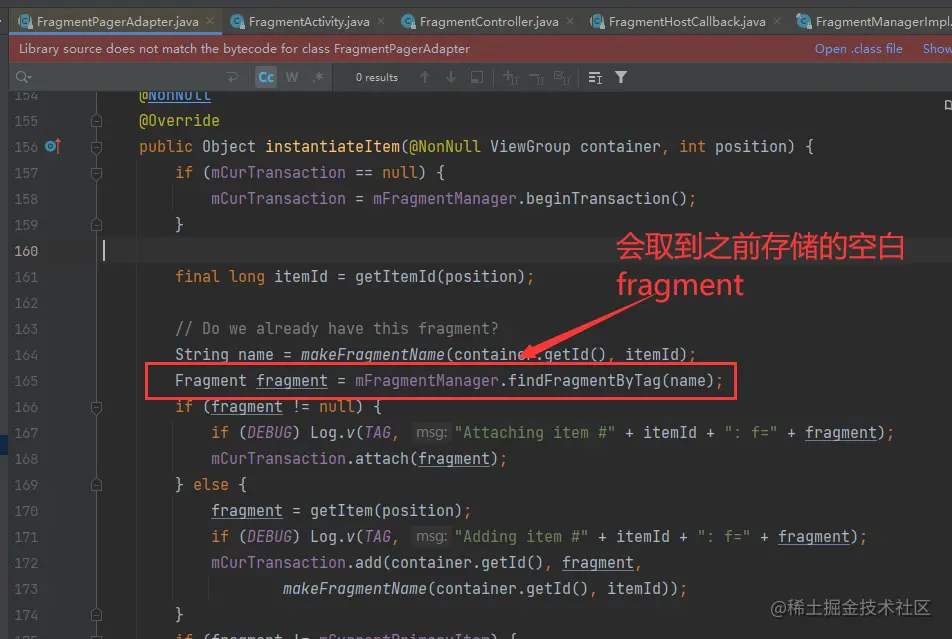Click the "0 results" search count
952x639 pixels.
coord(376,78)
